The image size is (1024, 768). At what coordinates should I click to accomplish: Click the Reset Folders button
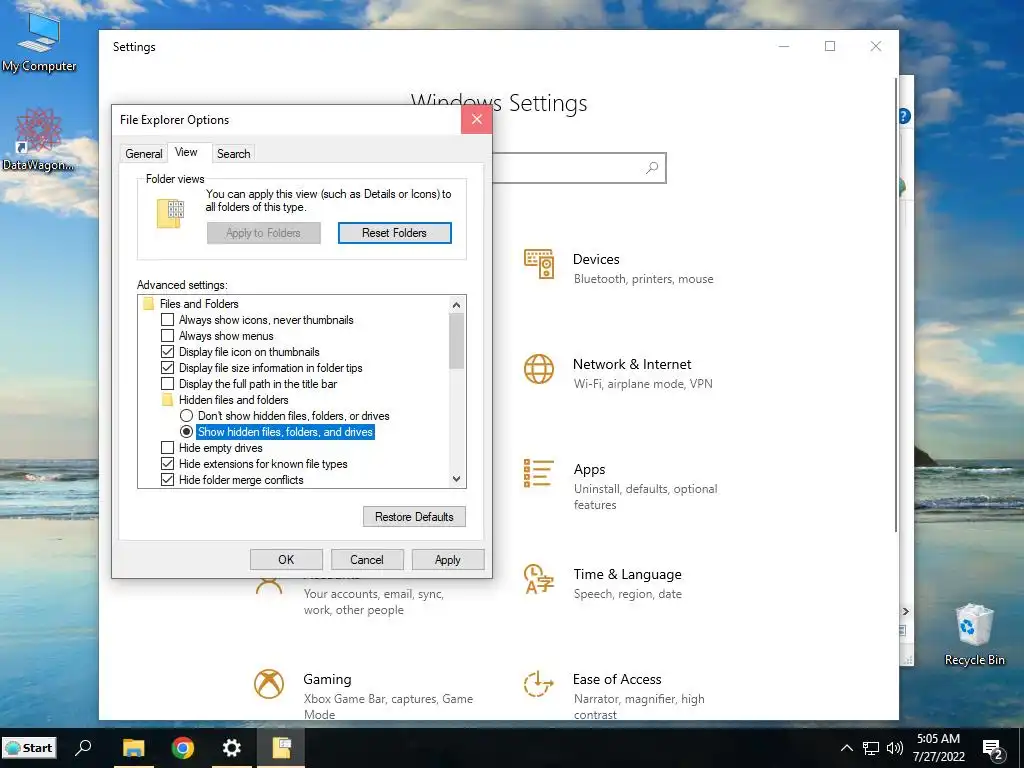394,233
